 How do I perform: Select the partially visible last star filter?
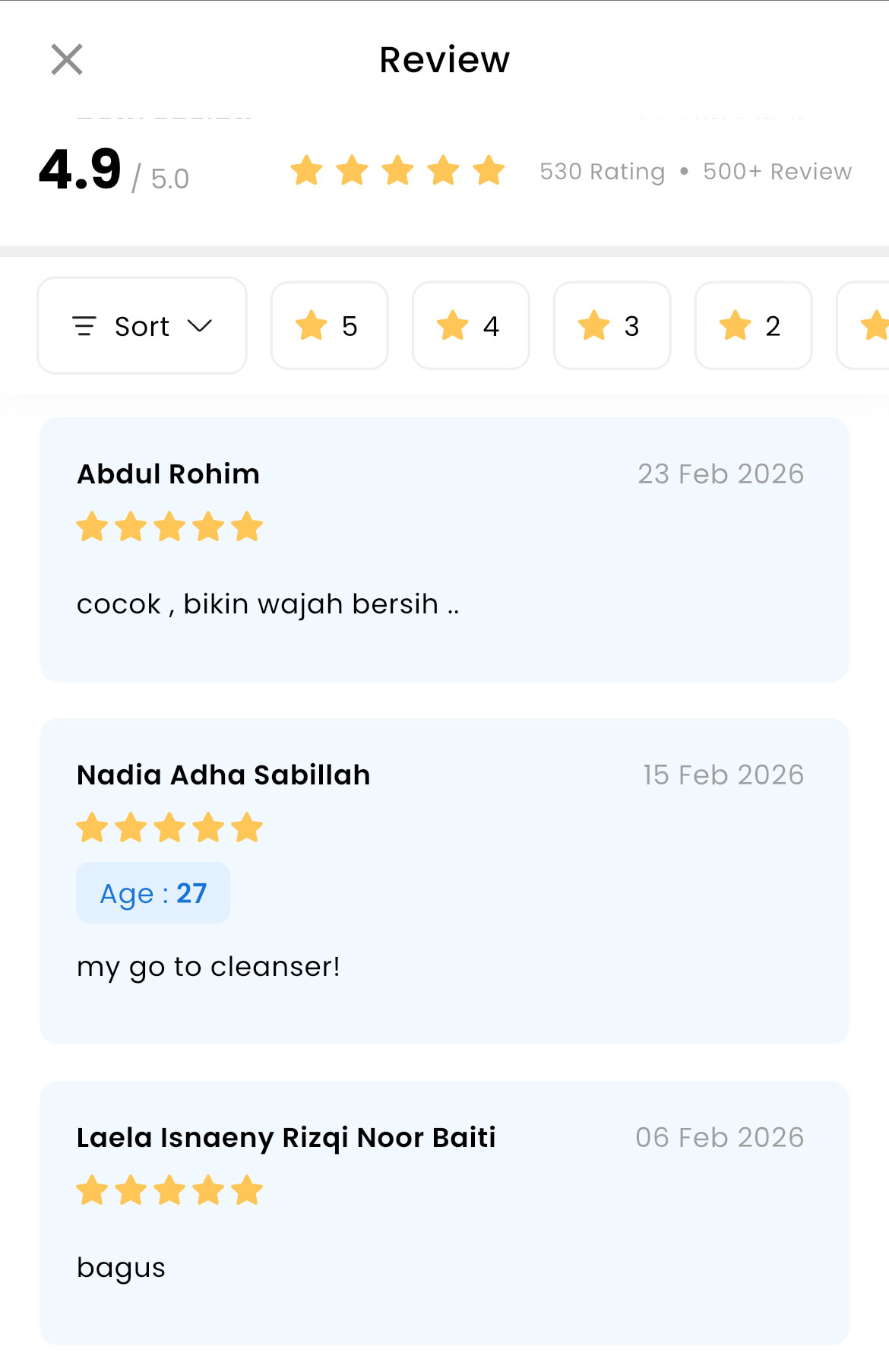click(x=868, y=326)
